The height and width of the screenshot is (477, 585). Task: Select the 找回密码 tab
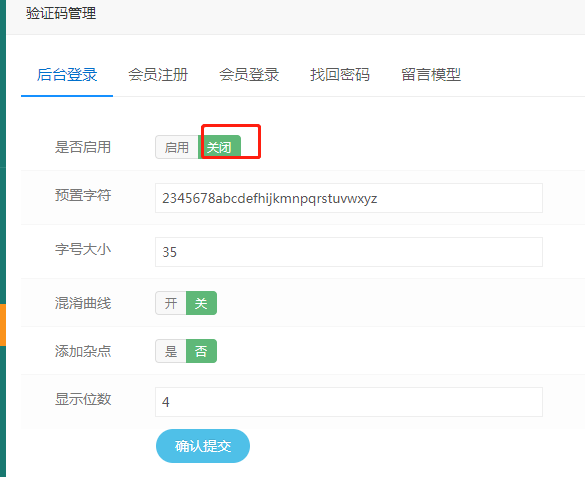[x=340, y=75]
